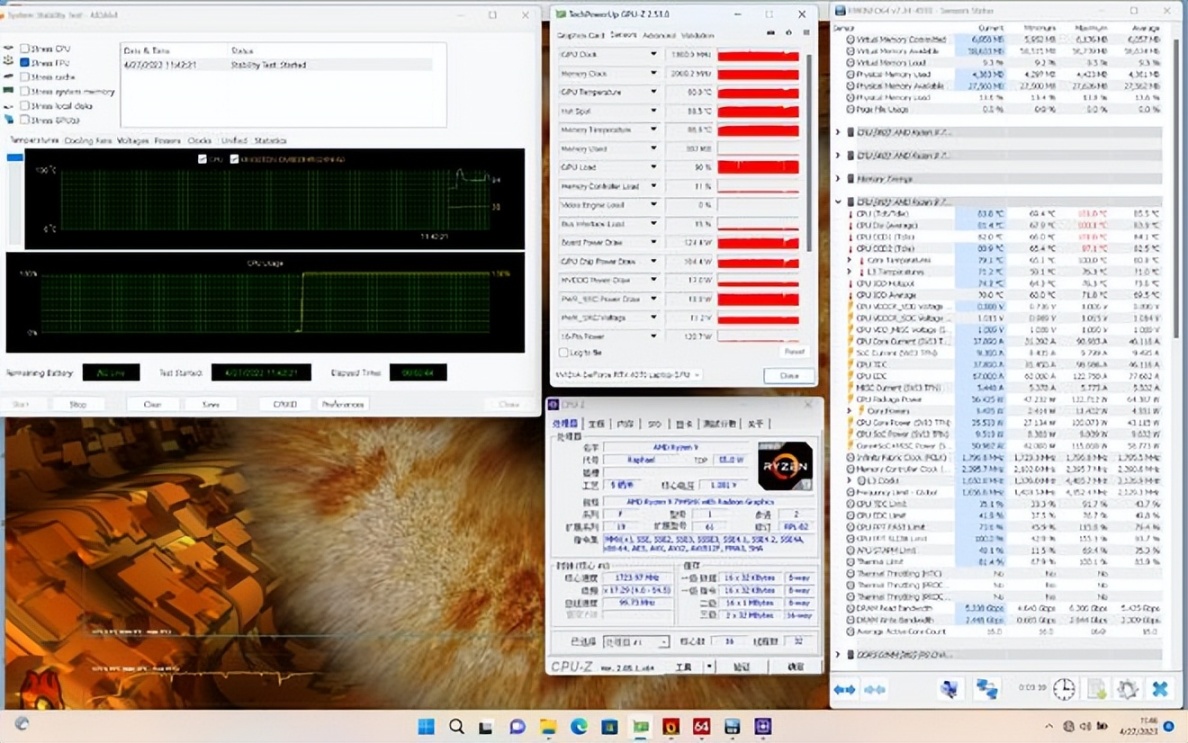Open GPU-Z hamburger menu icon
The image size is (1188, 743).
pos(806,33)
